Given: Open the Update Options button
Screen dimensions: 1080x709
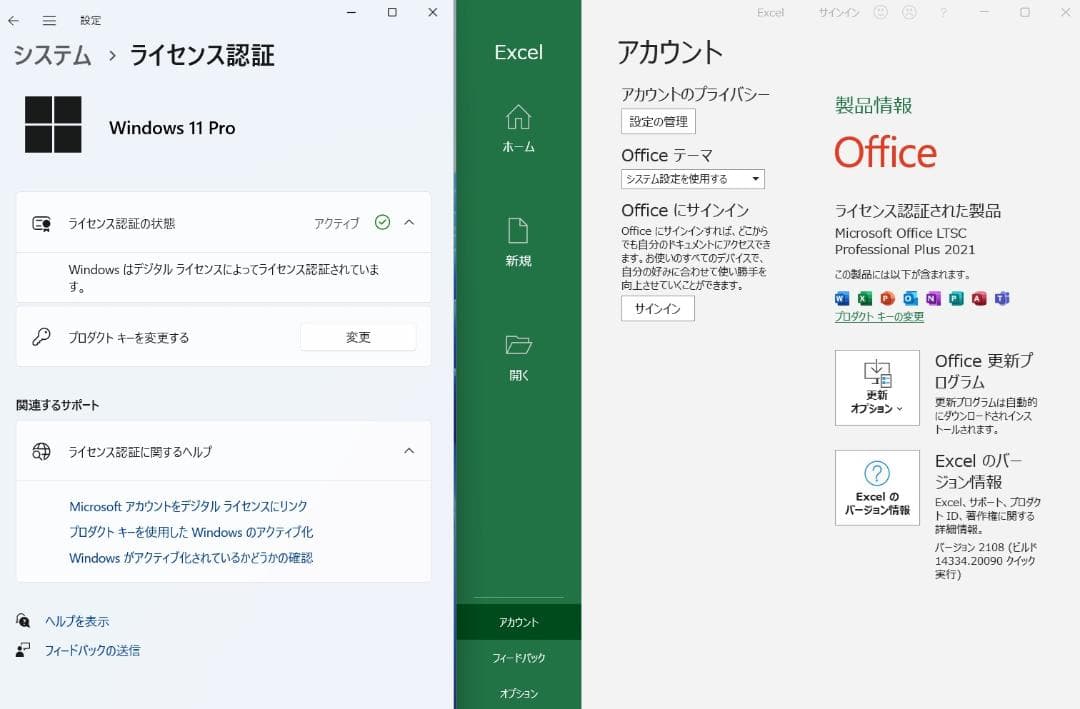Looking at the screenshot, I should point(877,388).
